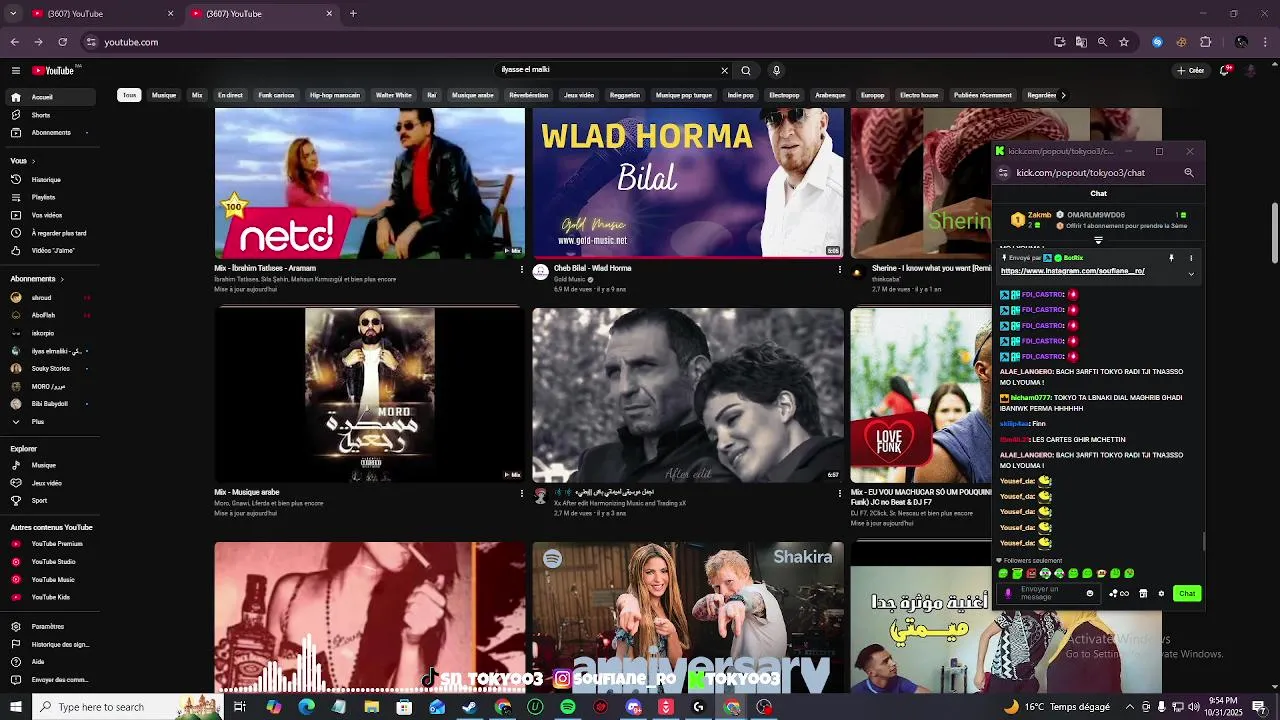Viewport: 1280px width, 720px height.
Task: Open Paramètres in YouTube sidebar
Action: coord(48,627)
